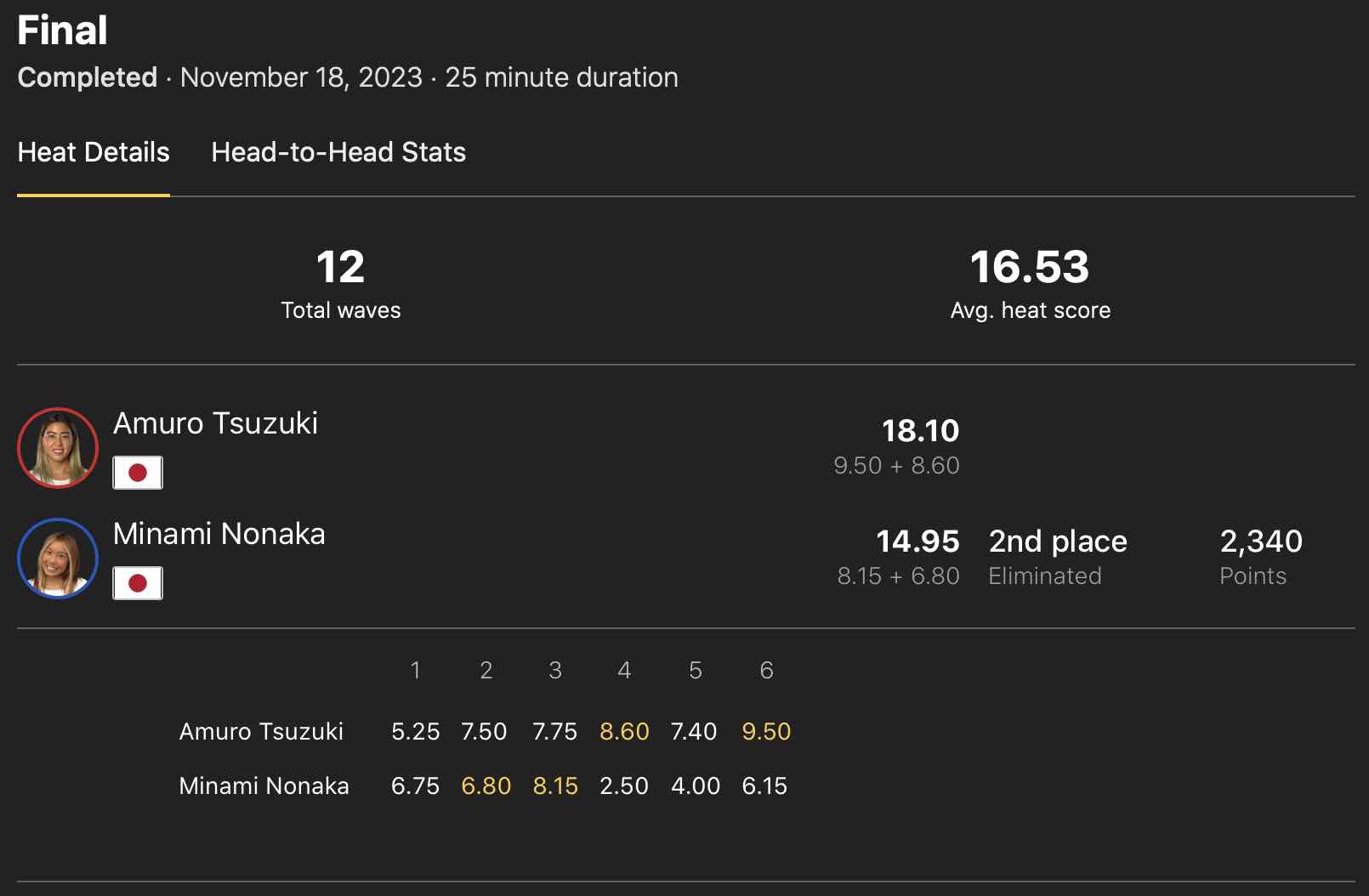Select Minami Nonaka's 6.80 wave score
1369x896 pixels.
click(486, 785)
